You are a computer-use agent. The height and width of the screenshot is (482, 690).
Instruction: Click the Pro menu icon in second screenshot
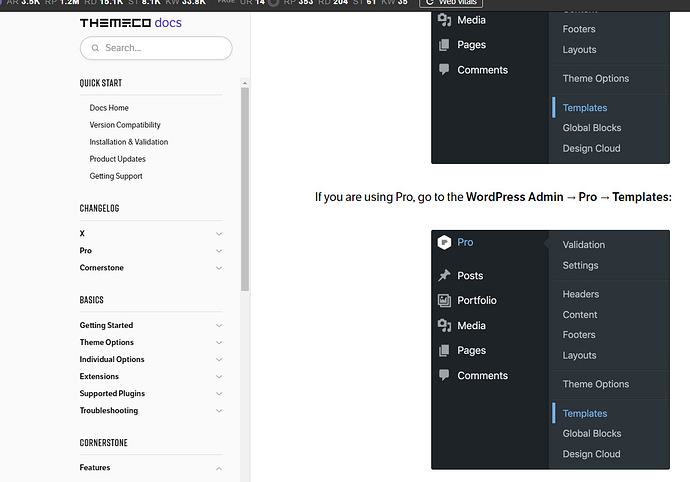click(444, 242)
